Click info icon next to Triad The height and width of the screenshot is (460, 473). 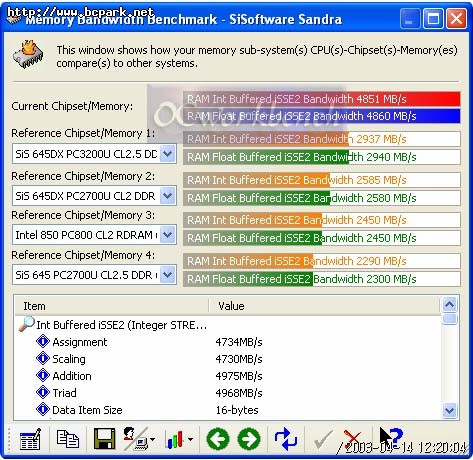[x=43, y=393]
